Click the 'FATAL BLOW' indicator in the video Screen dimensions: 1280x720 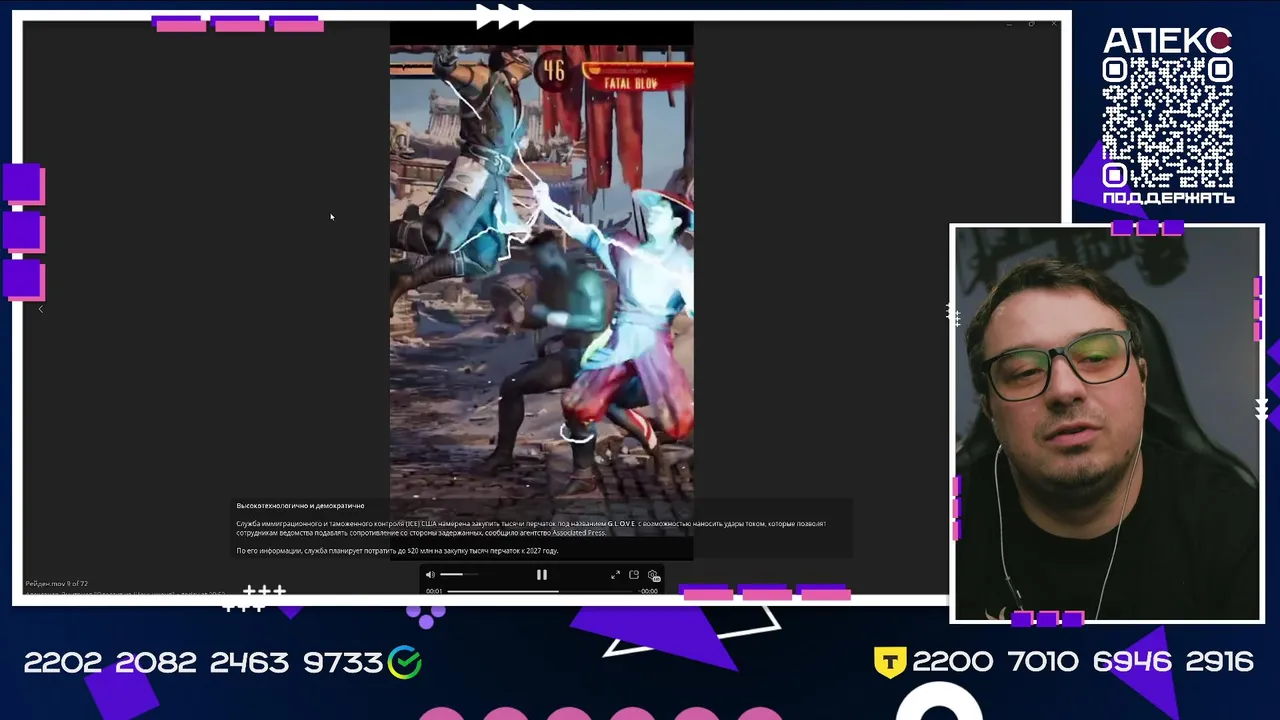coord(631,84)
